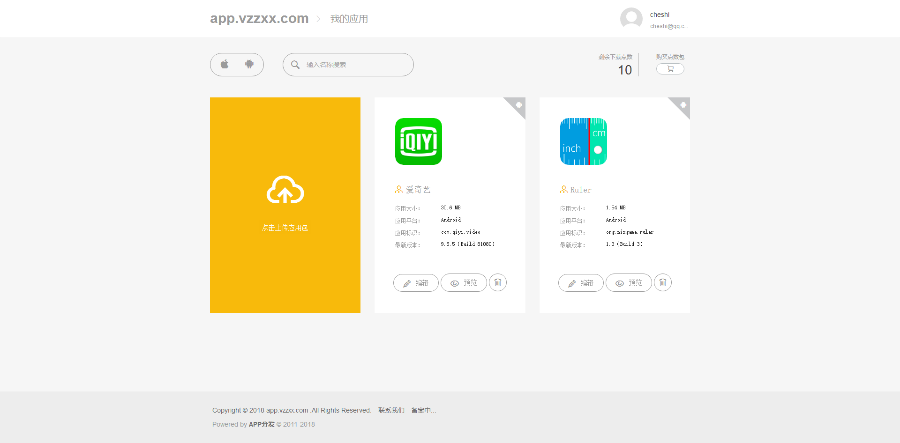Click the cheshi username
Viewport: 900px width, 443px height.
(x=660, y=14)
